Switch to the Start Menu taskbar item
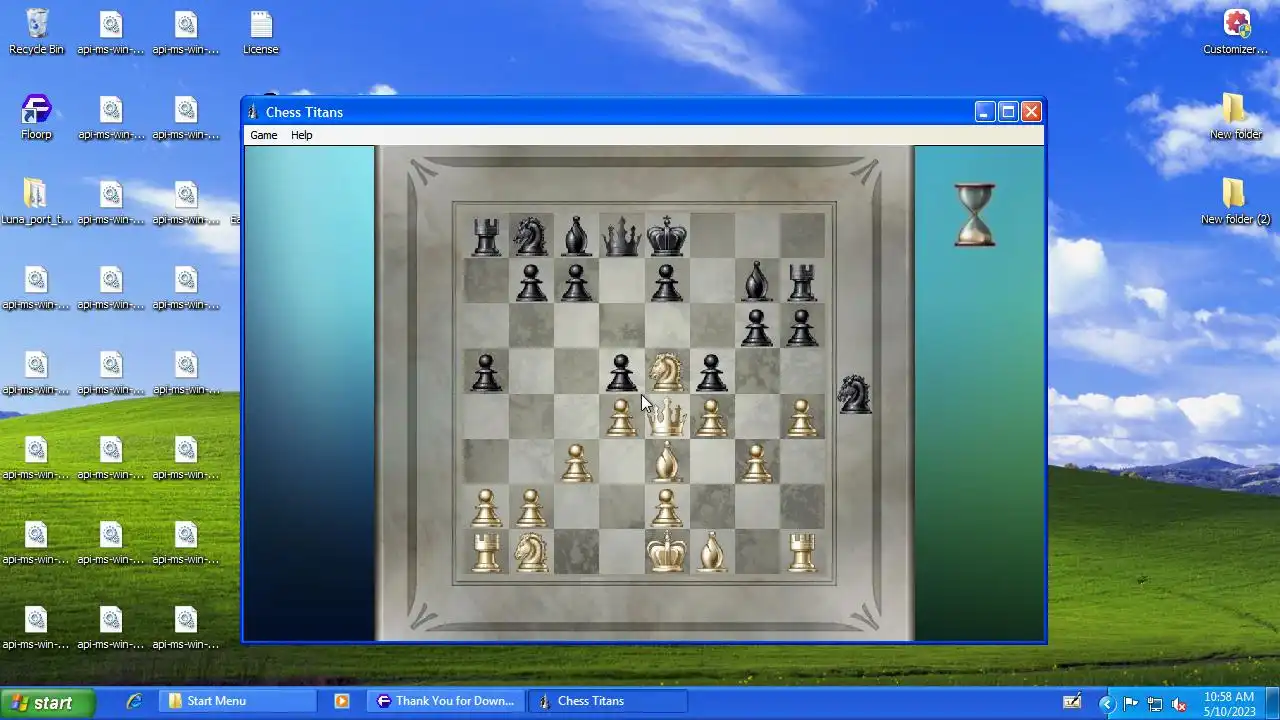 pyautogui.click(x=238, y=701)
